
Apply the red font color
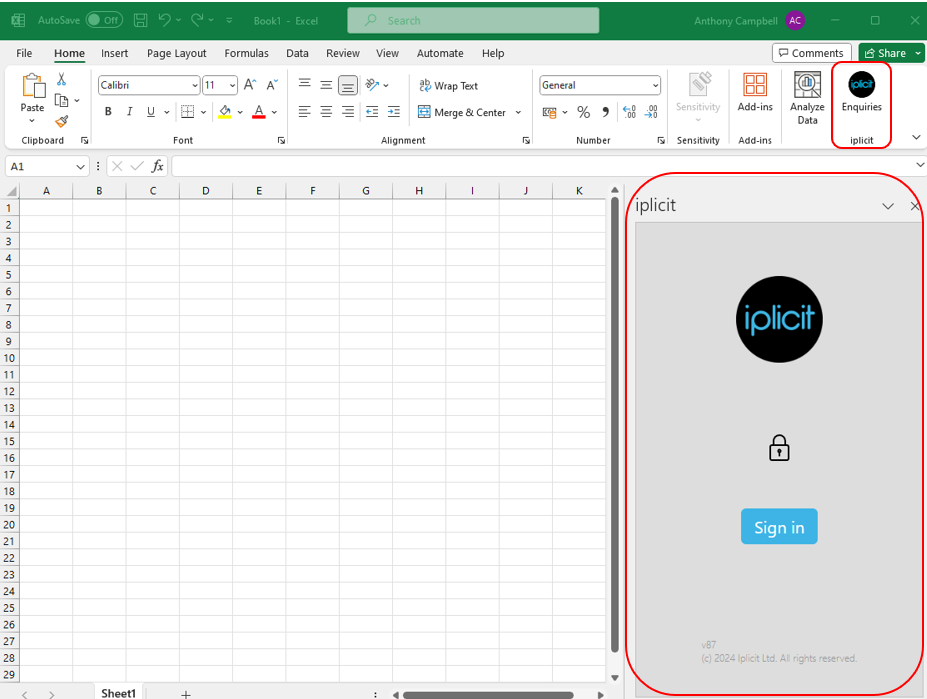[x=258, y=112]
